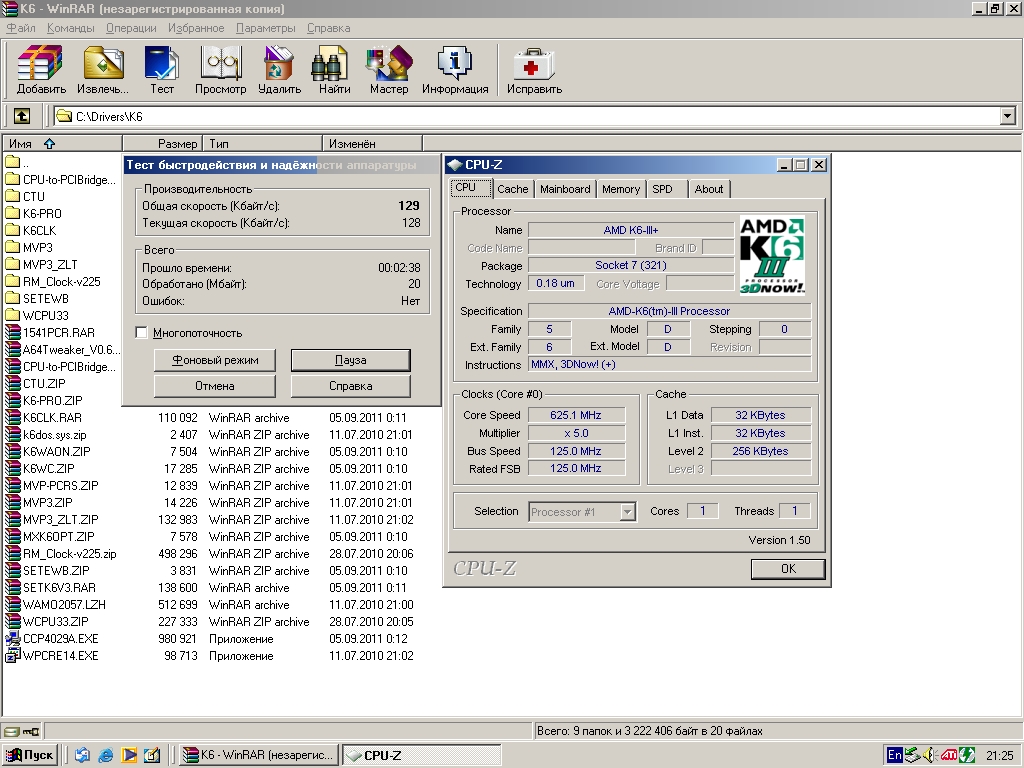
Task: Click the Добавить (Add) toolbar icon
Action: pos(41,63)
